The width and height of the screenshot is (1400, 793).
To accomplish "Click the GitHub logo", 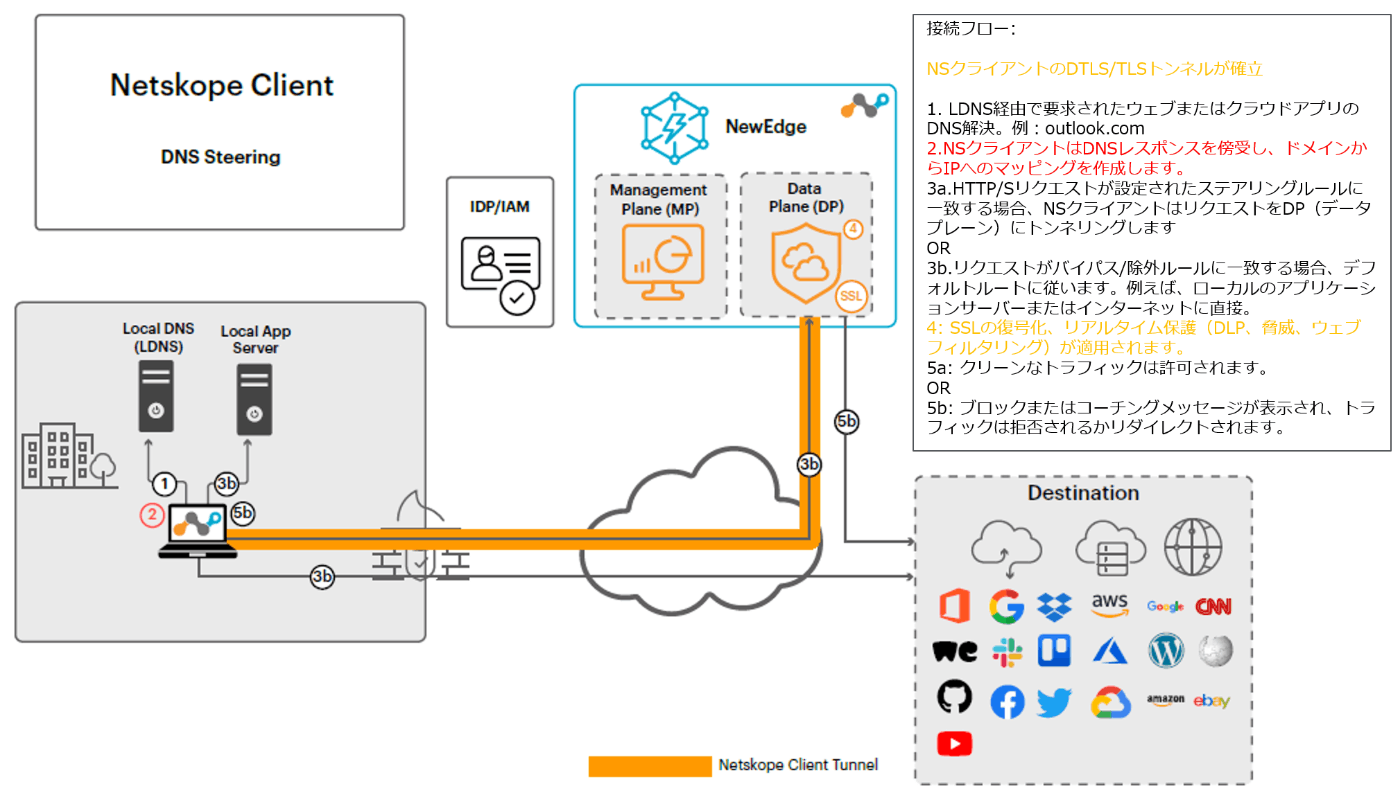I will 954,697.
